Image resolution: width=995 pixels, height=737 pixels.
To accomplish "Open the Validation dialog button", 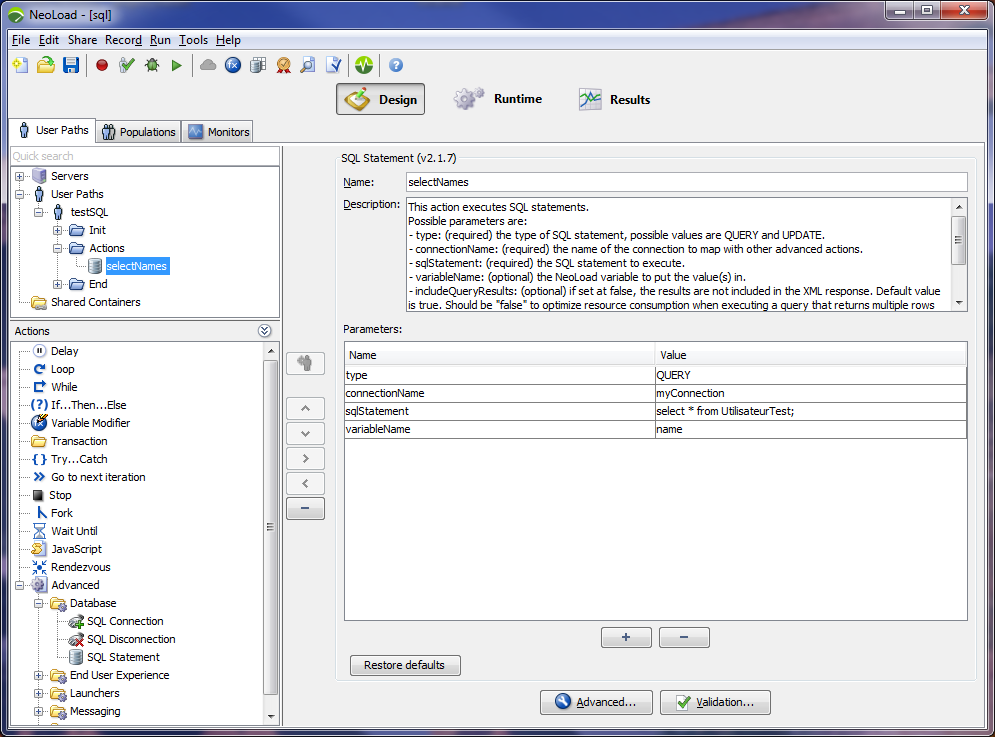I will (714, 702).
